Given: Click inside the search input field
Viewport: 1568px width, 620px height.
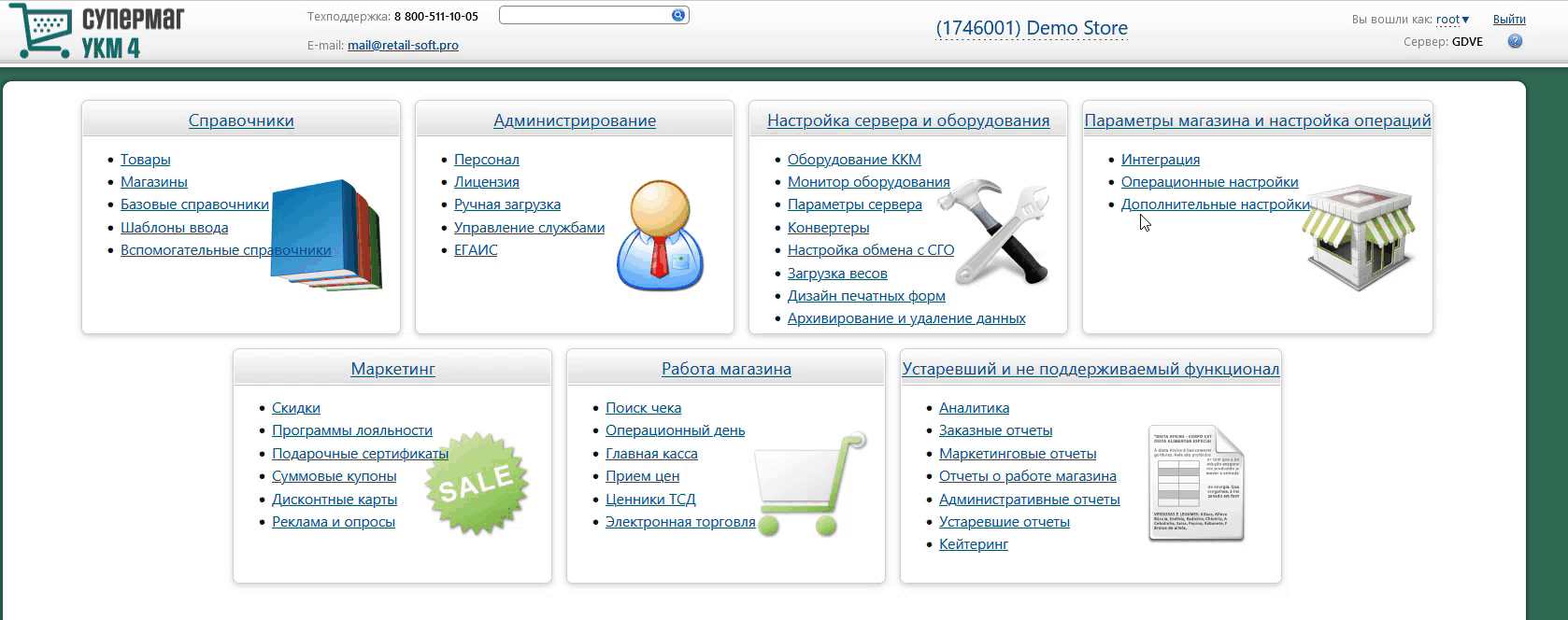Looking at the screenshot, I should coord(584,15).
